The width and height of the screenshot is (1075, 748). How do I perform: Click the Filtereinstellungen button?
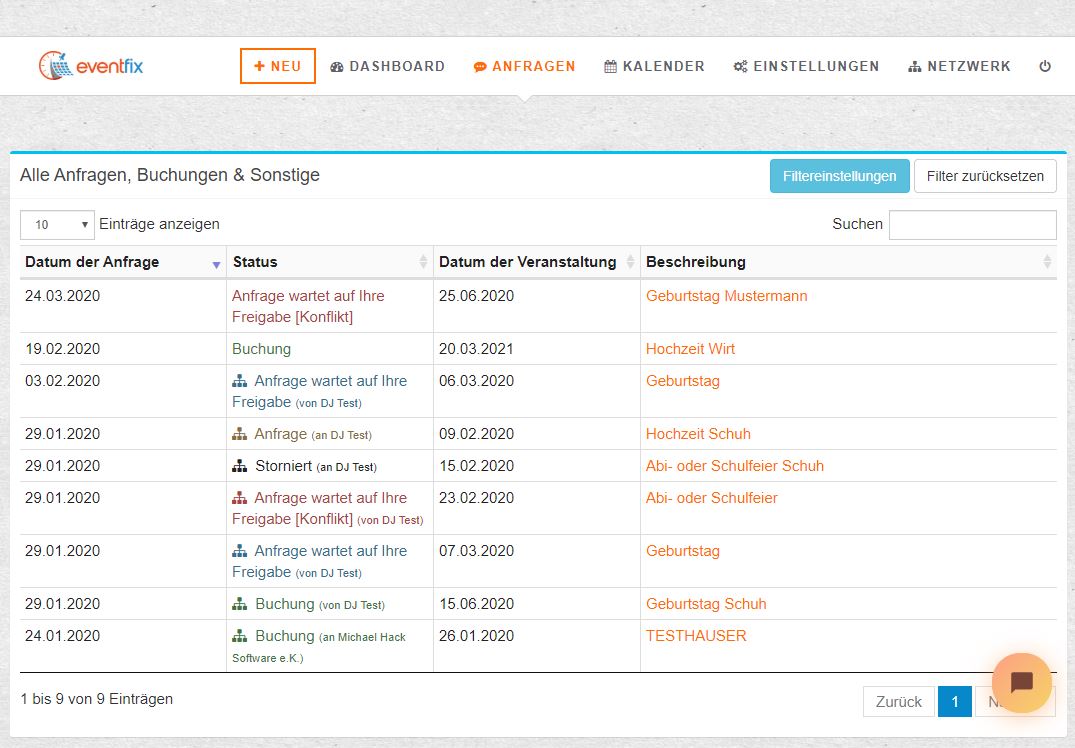pyautogui.click(x=839, y=176)
